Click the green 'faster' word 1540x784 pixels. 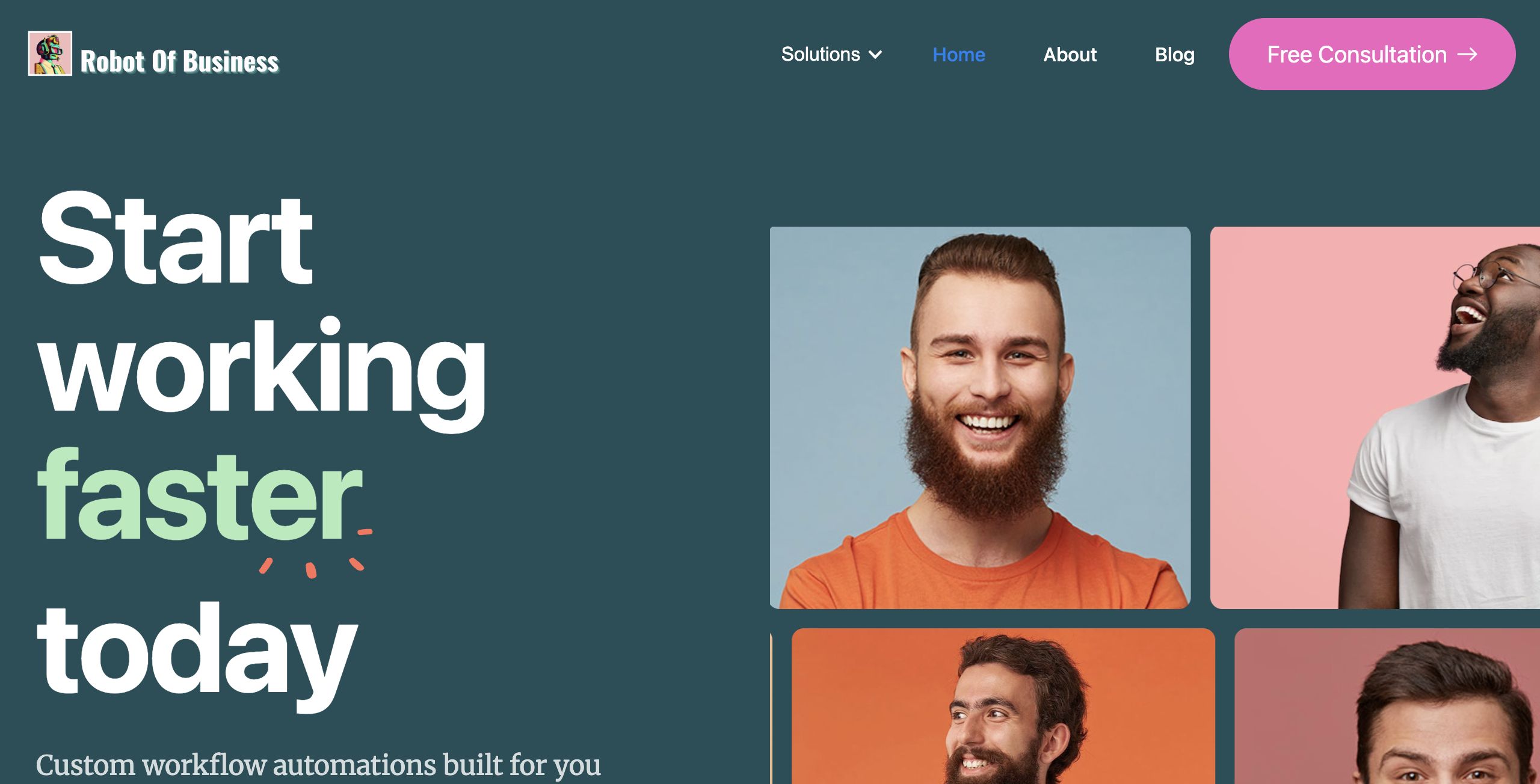click(200, 494)
